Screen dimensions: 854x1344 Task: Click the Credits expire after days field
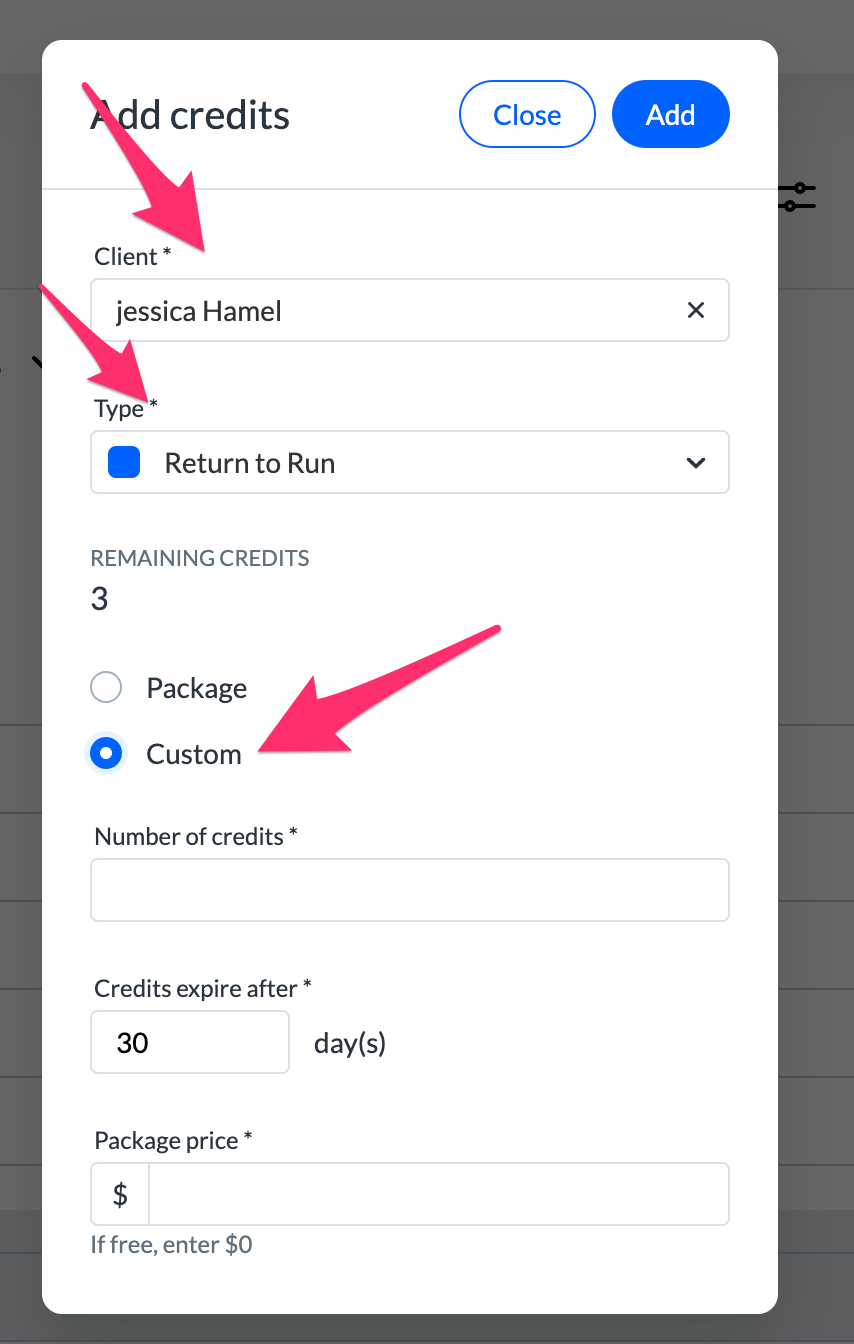(190, 1042)
